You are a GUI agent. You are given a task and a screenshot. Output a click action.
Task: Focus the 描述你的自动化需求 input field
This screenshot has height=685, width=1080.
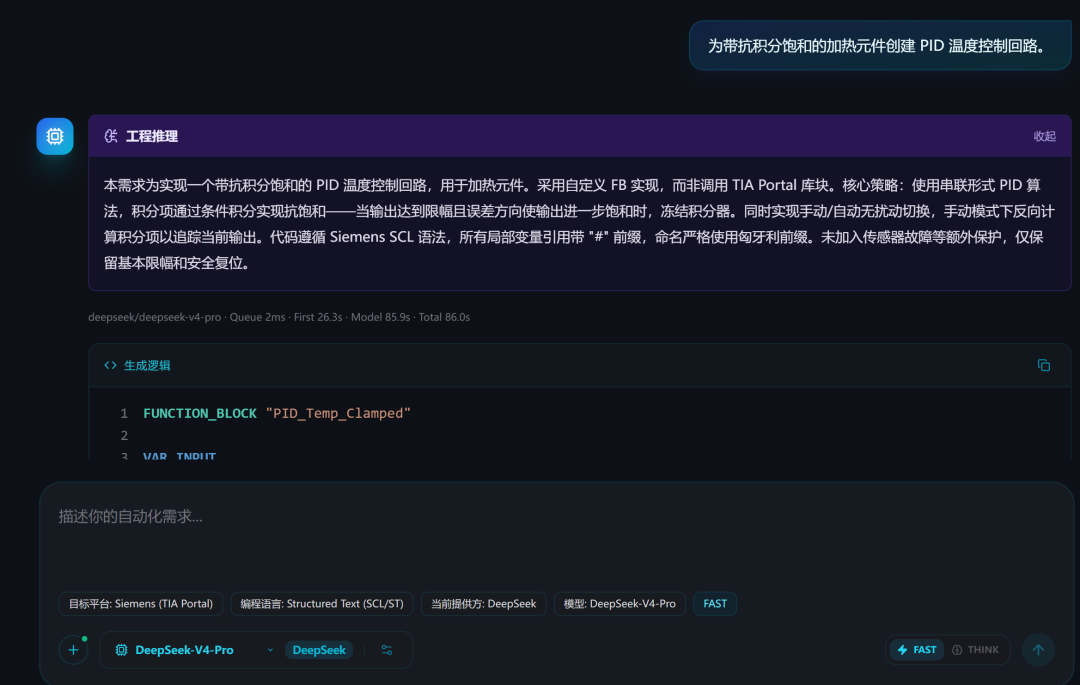pos(557,516)
